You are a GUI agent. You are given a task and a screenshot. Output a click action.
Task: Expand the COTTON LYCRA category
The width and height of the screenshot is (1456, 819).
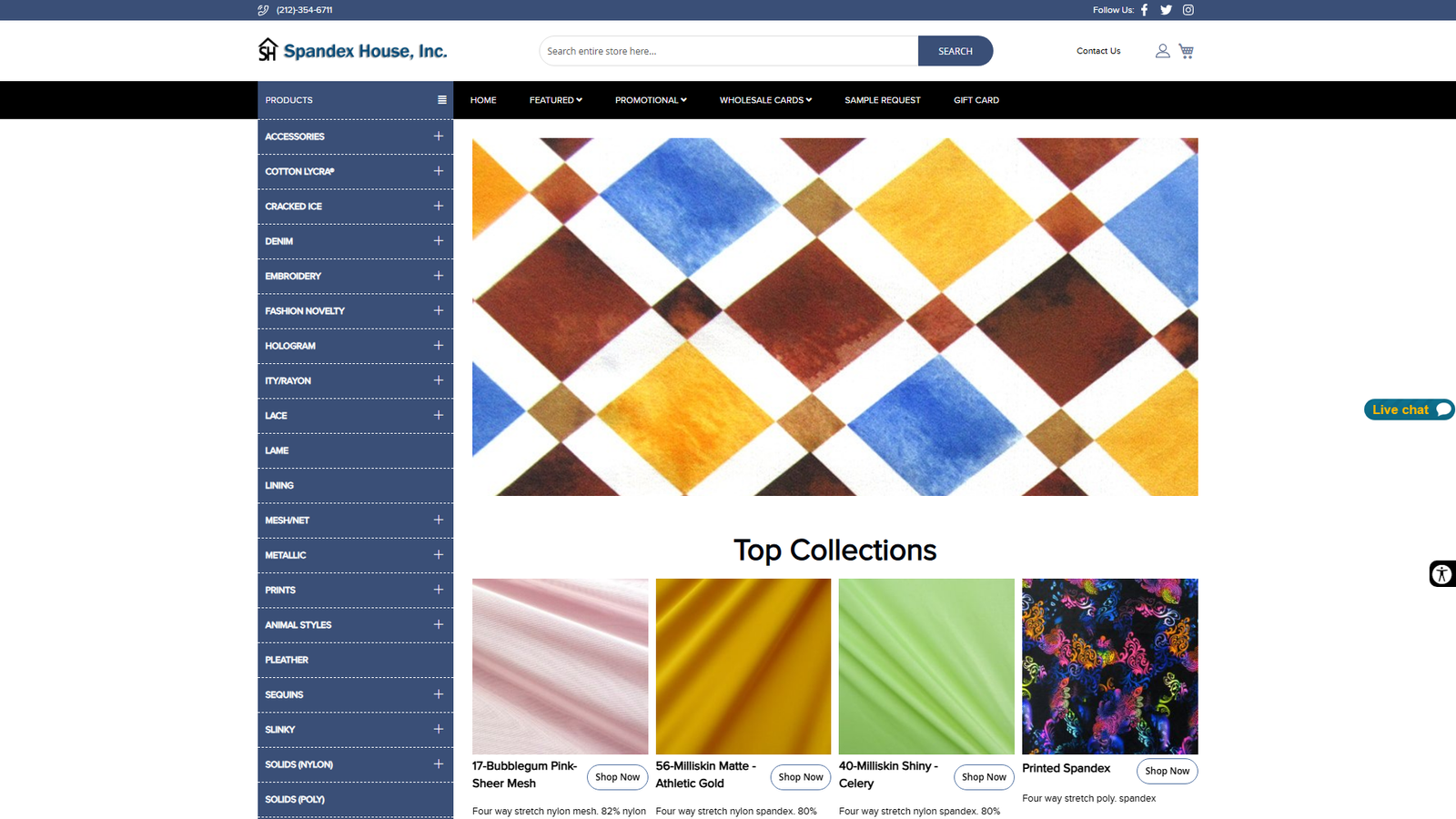[438, 171]
